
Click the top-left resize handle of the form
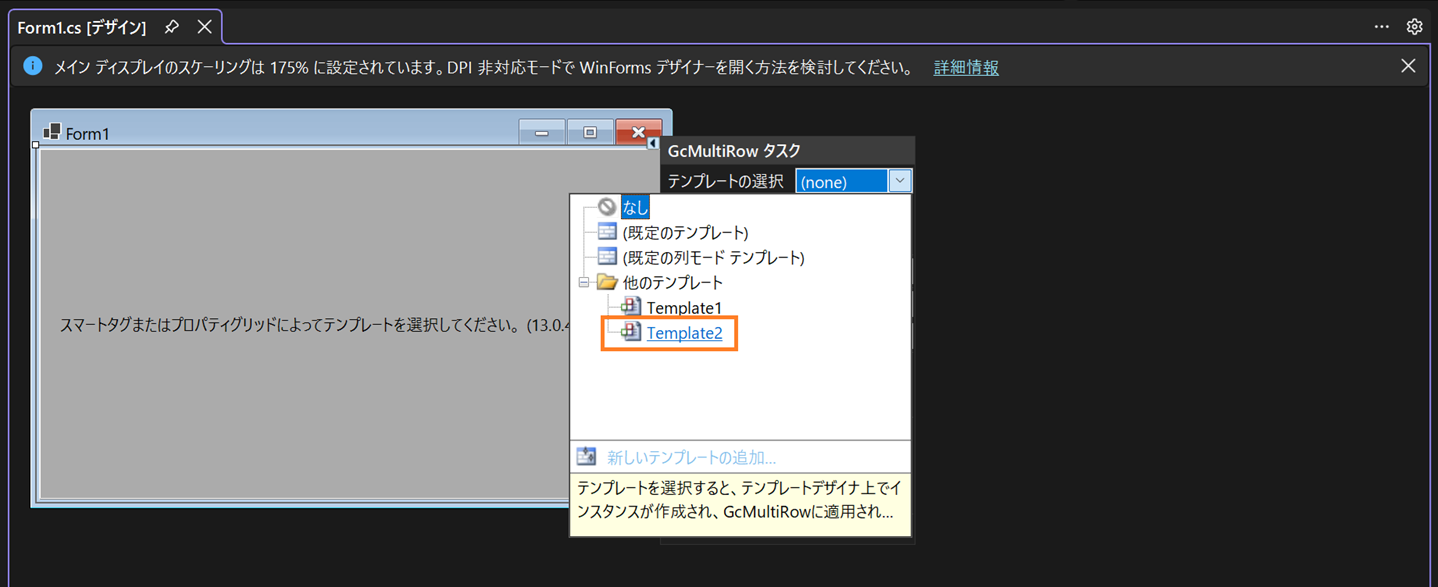pos(35,145)
